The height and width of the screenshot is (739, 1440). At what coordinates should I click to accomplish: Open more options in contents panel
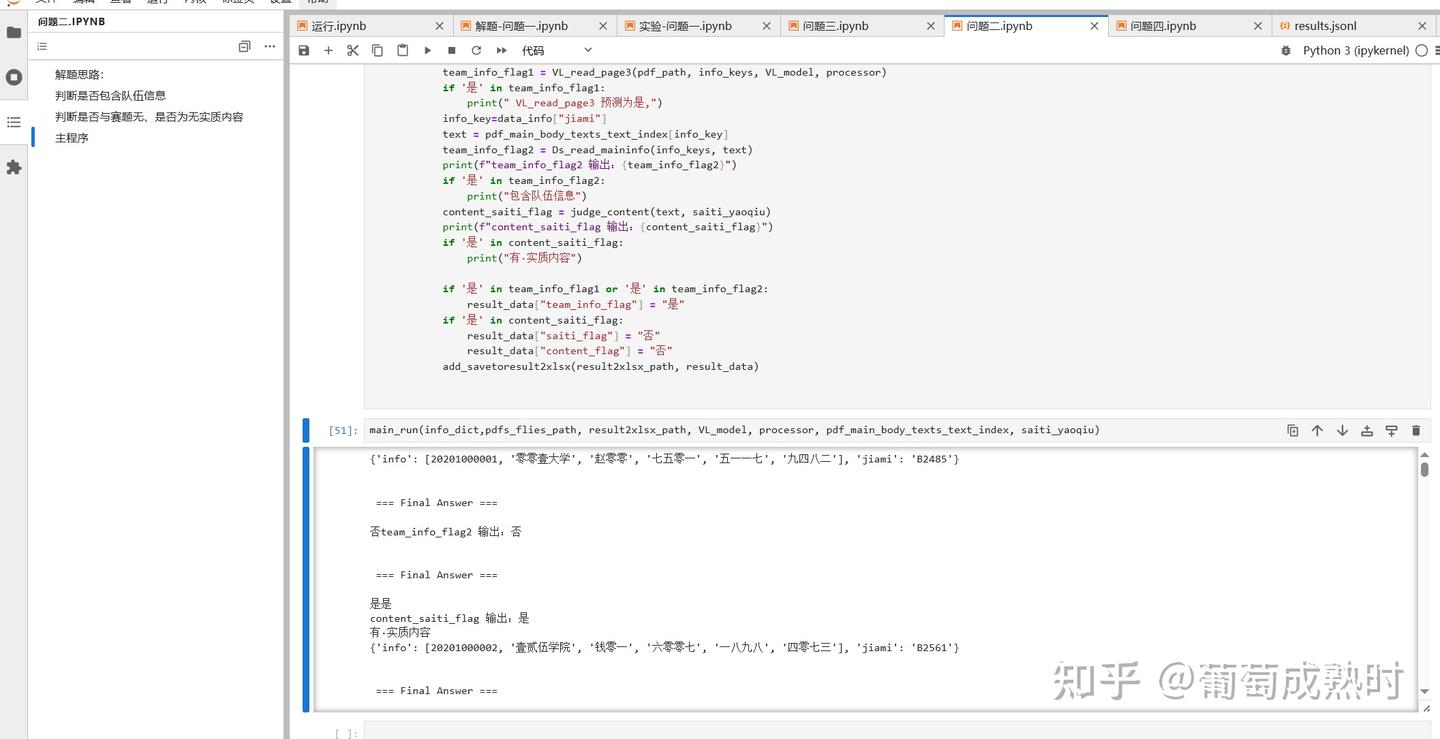pyautogui.click(x=269, y=46)
